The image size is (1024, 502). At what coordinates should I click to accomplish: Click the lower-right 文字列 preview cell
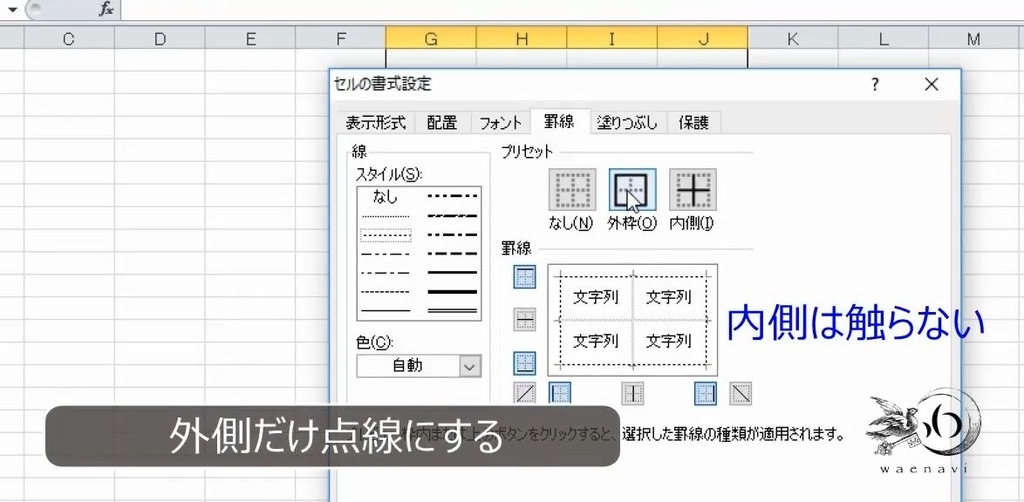pos(668,340)
